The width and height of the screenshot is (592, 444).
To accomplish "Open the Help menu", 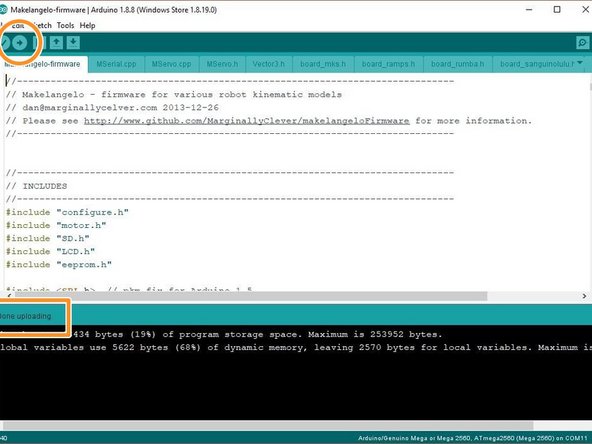I will [87, 25].
